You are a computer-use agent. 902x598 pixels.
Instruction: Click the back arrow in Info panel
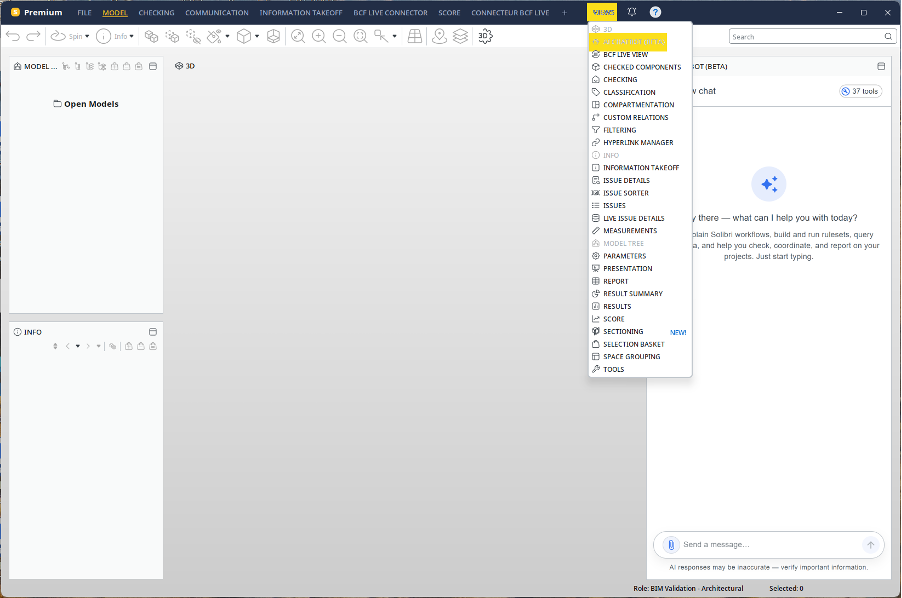[67, 346]
